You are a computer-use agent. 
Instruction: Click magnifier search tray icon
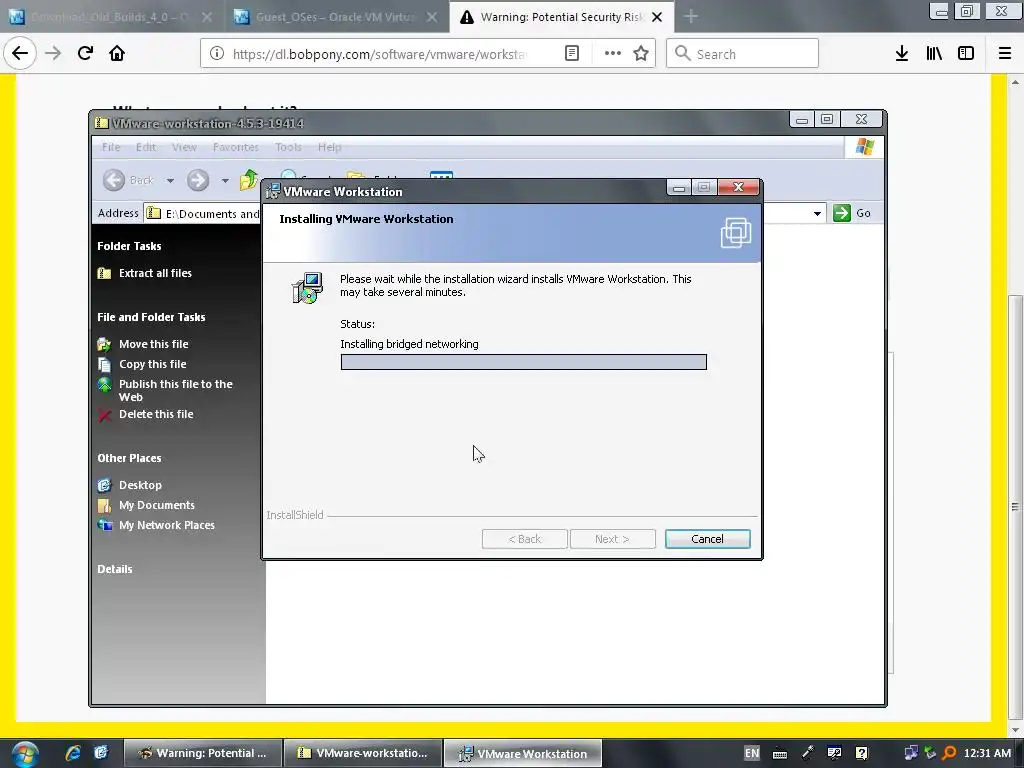coord(949,753)
